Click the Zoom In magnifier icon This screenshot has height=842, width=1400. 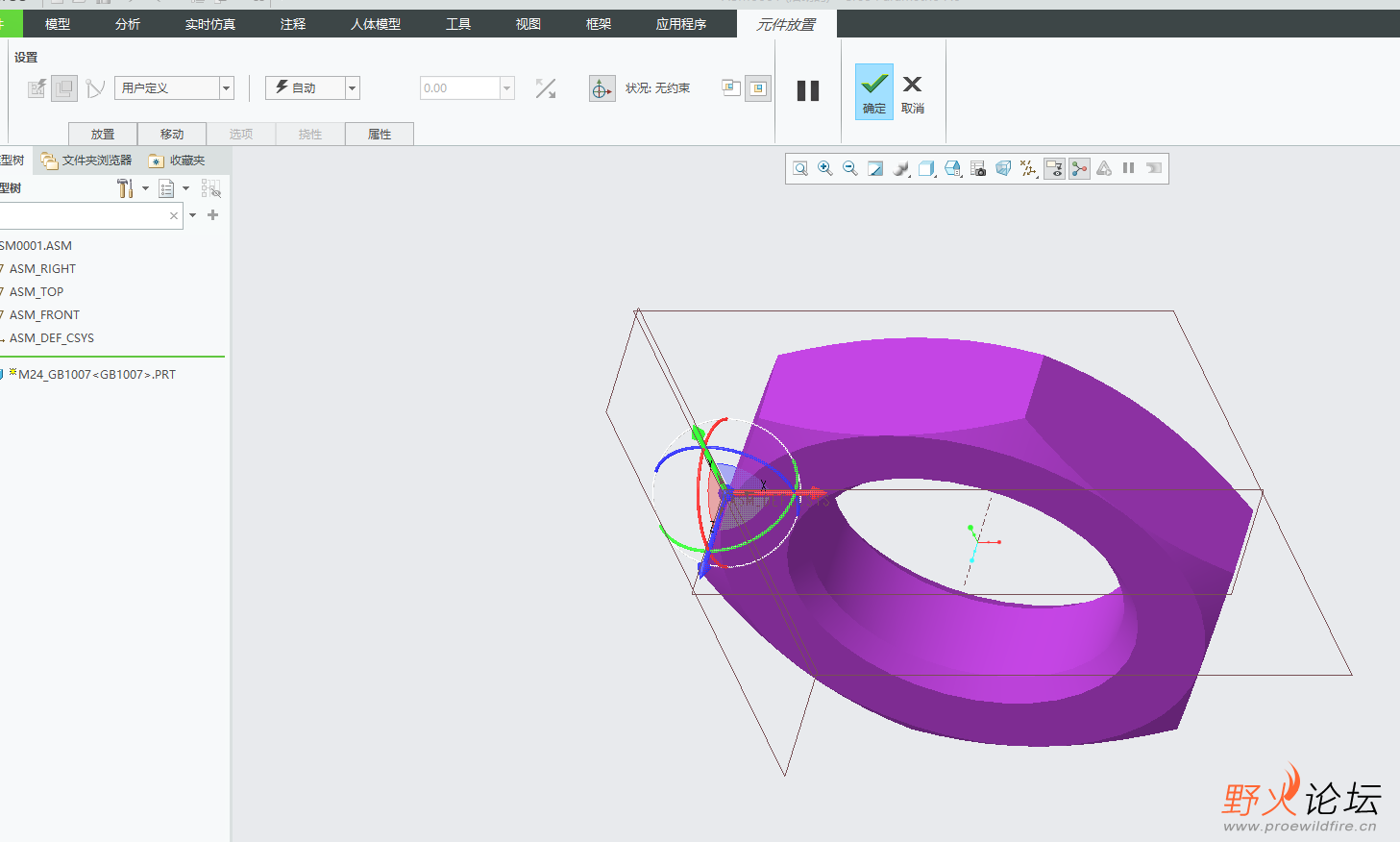[824, 169]
